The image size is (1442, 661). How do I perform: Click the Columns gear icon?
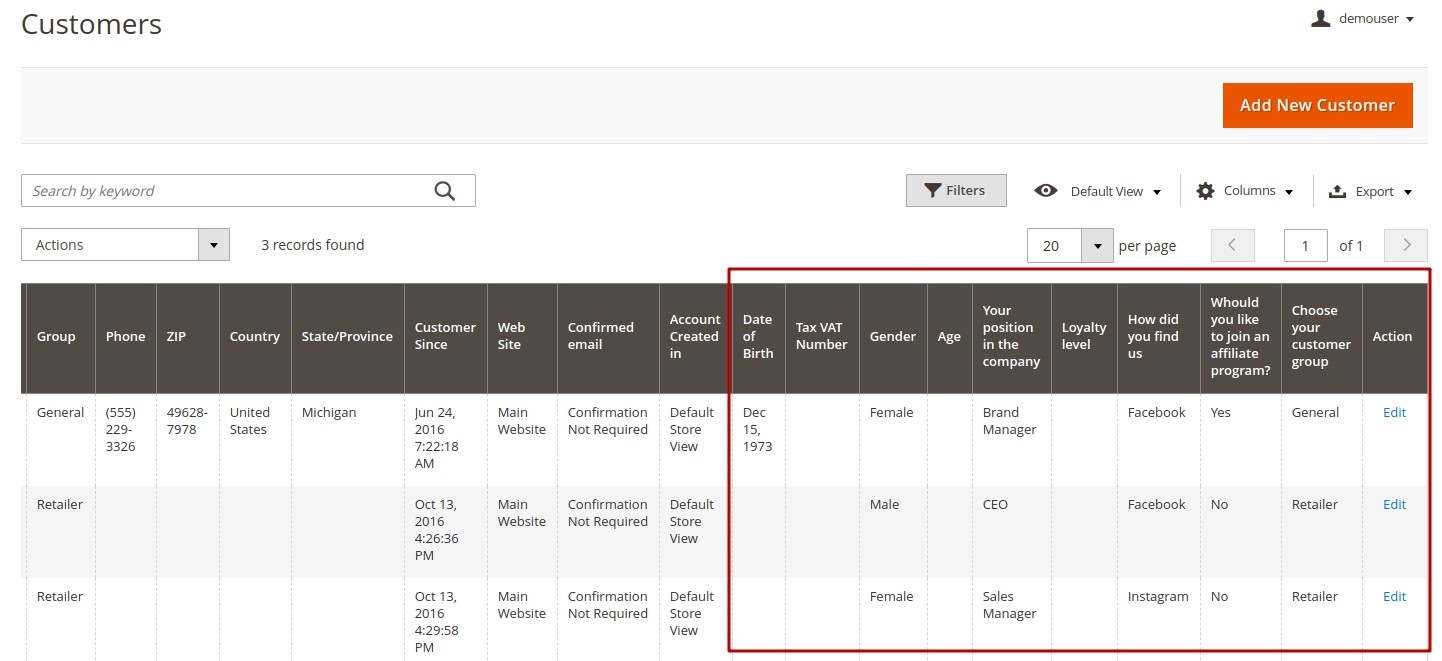click(x=1205, y=191)
